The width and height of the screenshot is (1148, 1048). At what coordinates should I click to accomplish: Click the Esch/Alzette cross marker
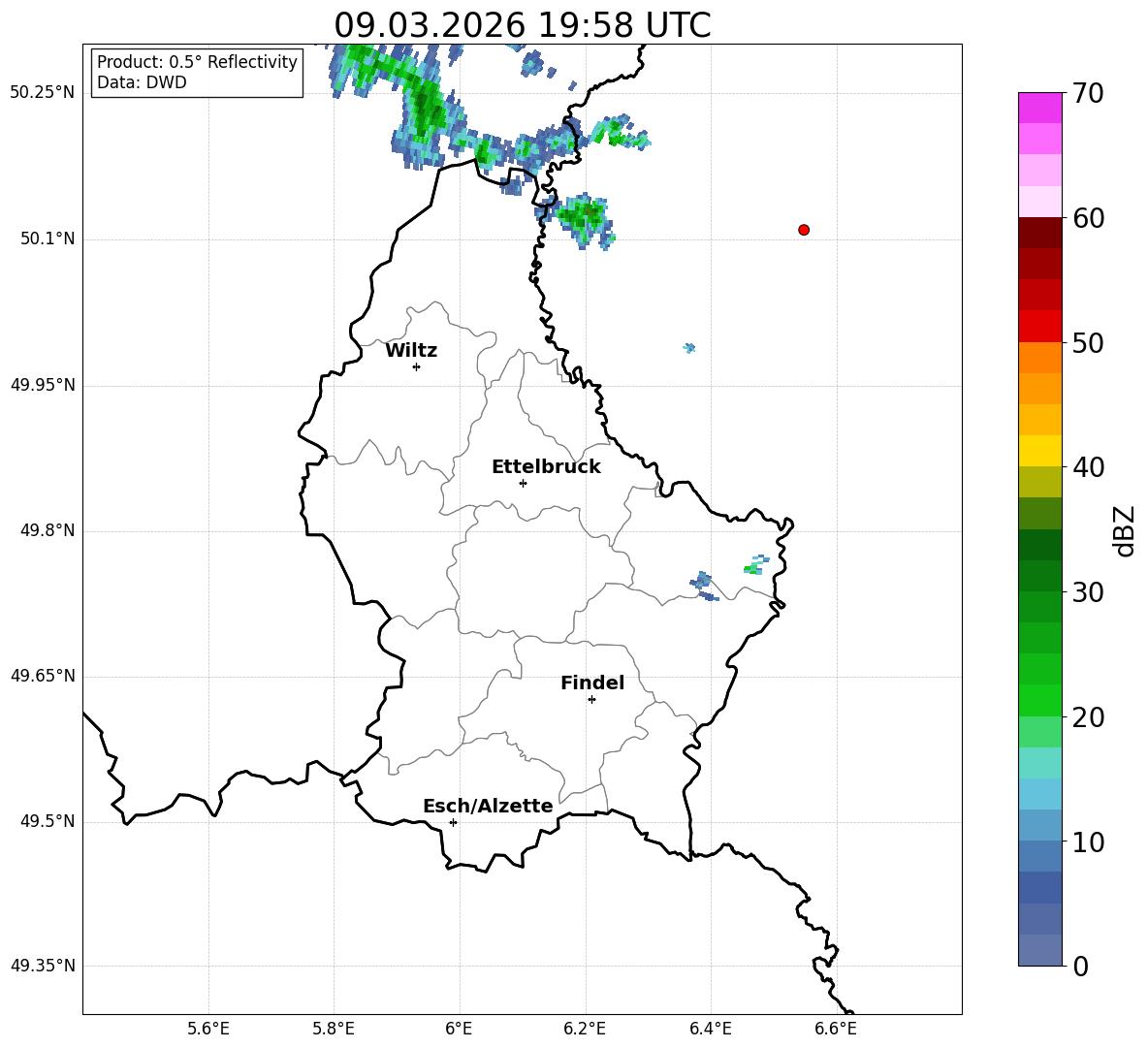click(453, 822)
